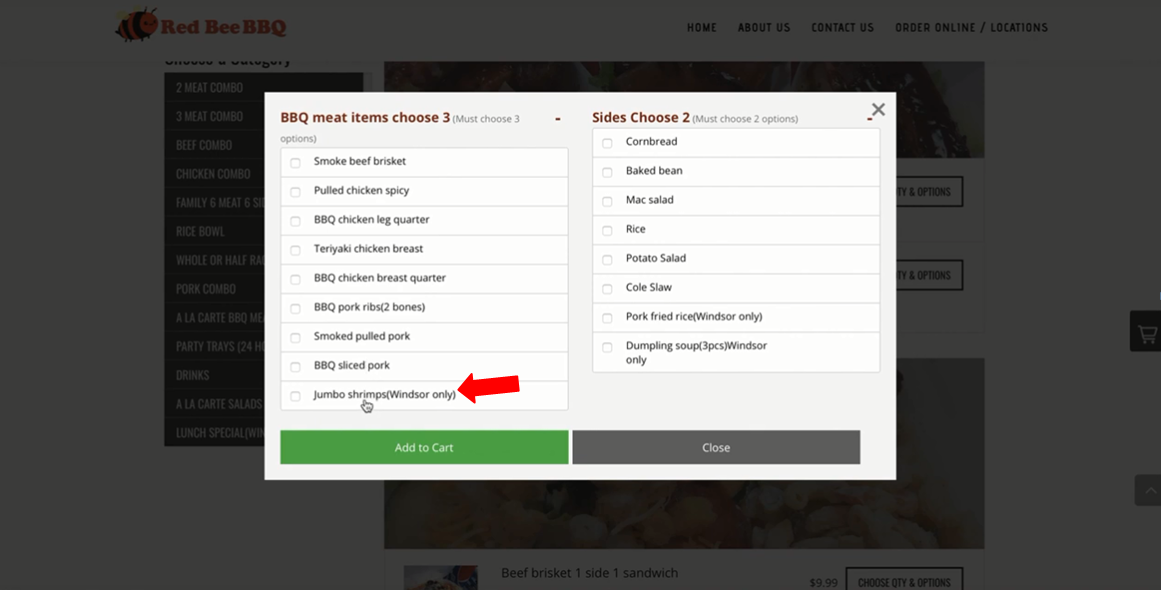The width and height of the screenshot is (1161, 590).
Task: Select Dumpling soup (3pcs) Windsor only
Action: tap(606, 351)
